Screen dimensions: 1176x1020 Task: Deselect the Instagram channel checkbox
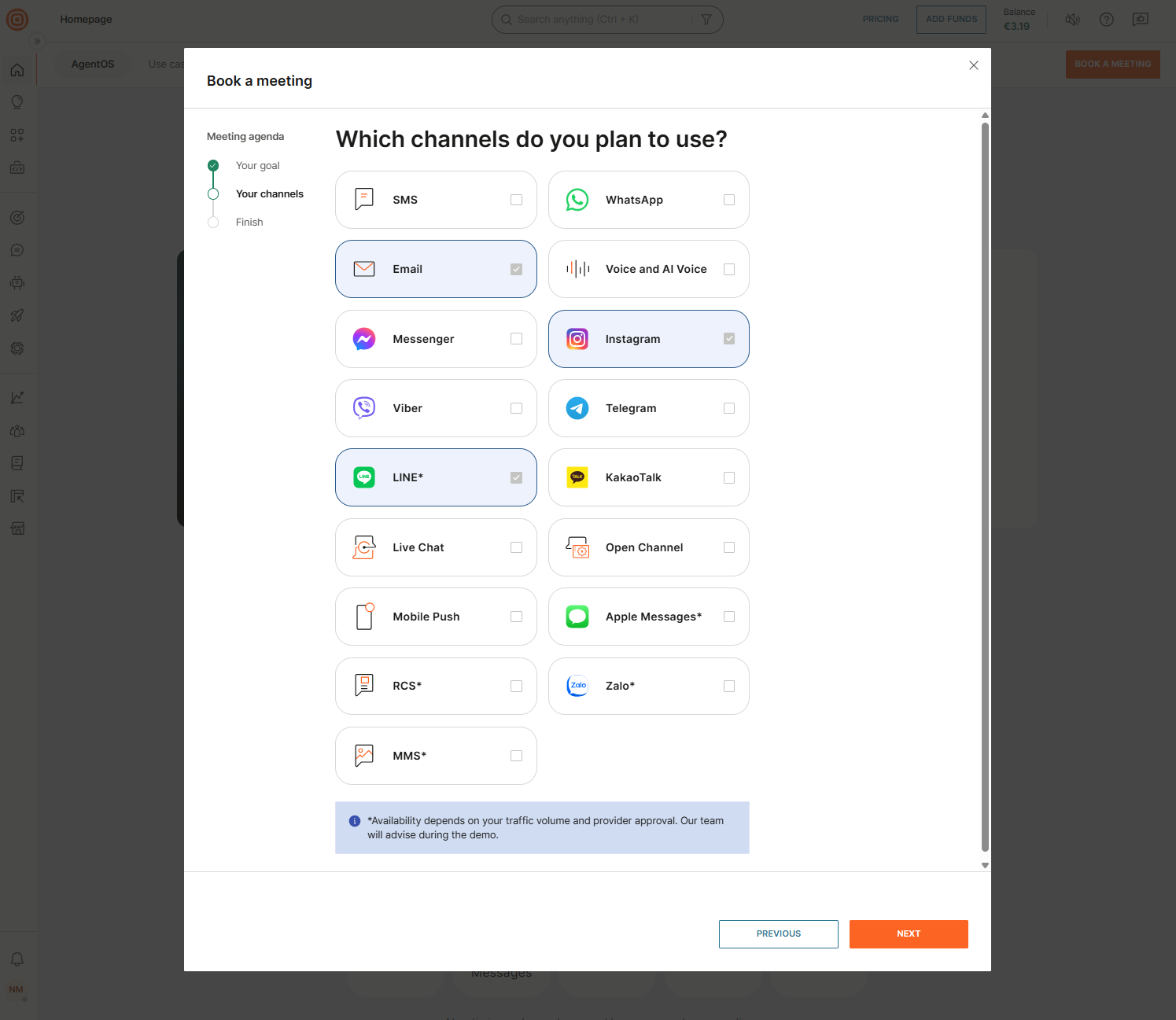click(x=728, y=338)
